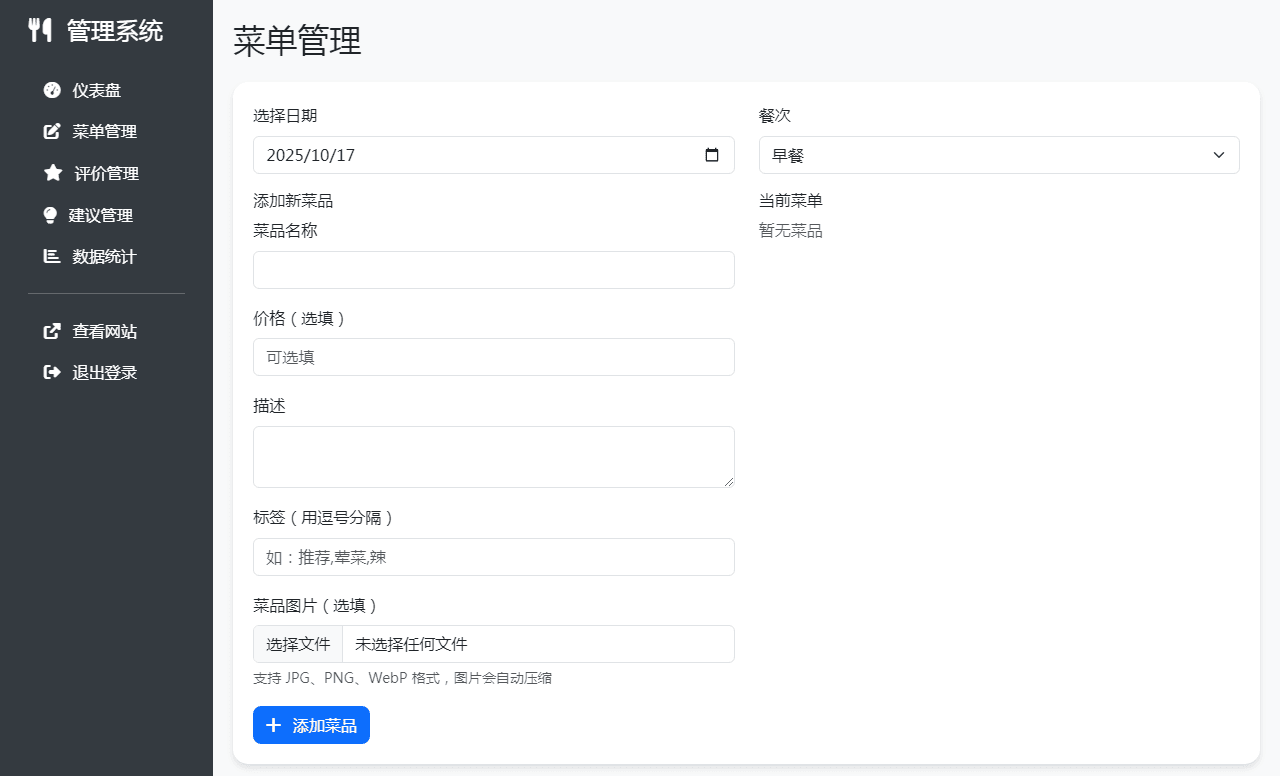Open 数据统计 from the sidebar menu
This screenshot has height=776, width=1280.
103,256
